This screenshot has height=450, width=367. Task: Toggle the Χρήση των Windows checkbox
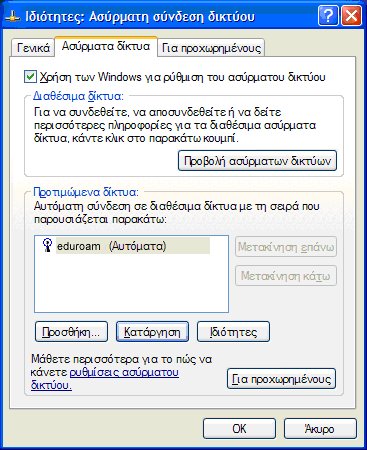point(30,77)
